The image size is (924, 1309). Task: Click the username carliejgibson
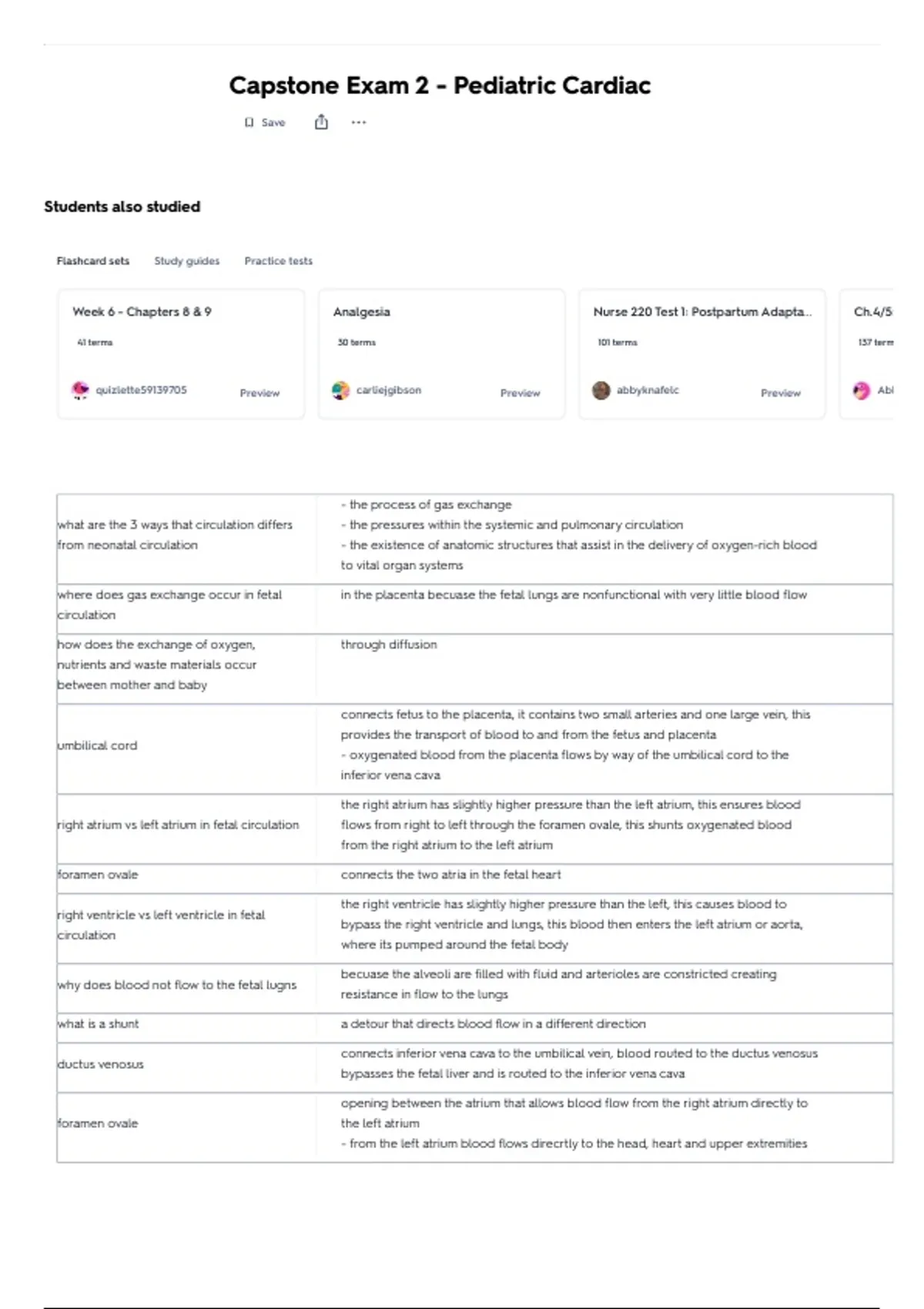[x=389, y=390]
